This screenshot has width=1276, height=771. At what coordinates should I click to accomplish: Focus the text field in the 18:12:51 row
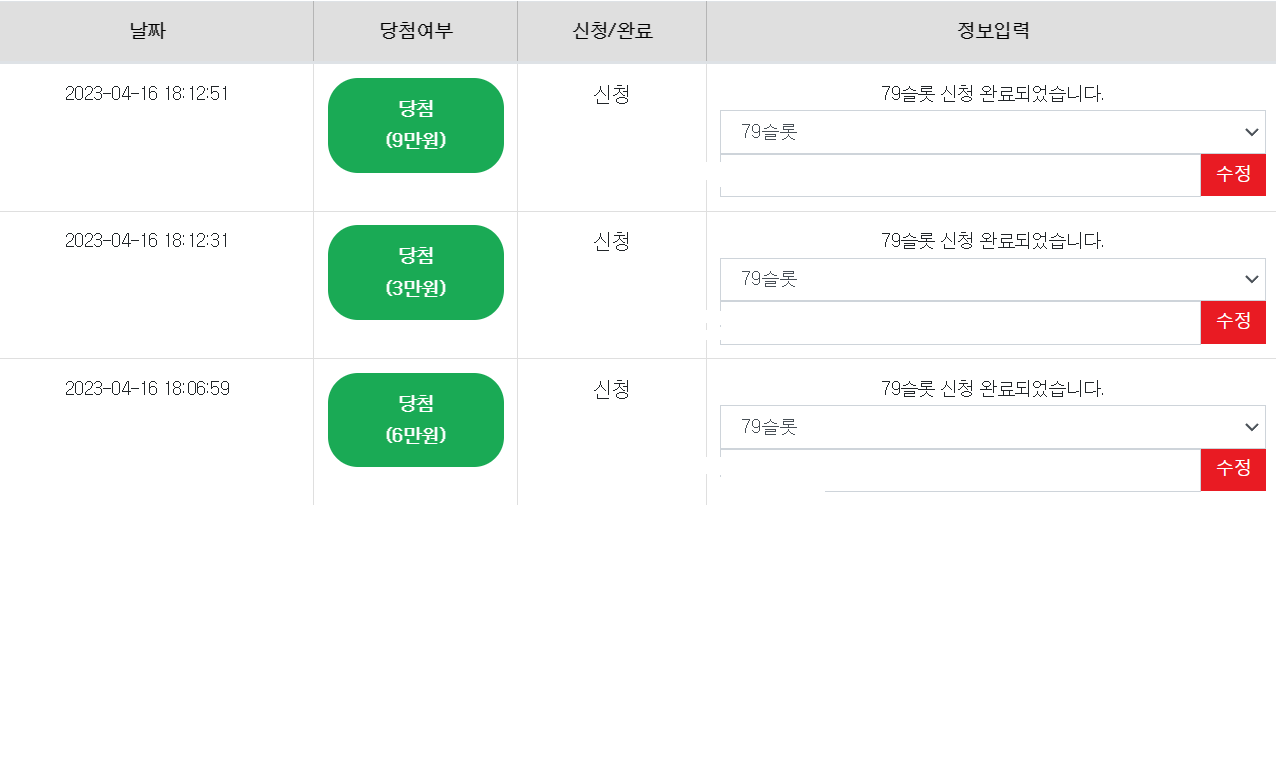tap(960, 175)
